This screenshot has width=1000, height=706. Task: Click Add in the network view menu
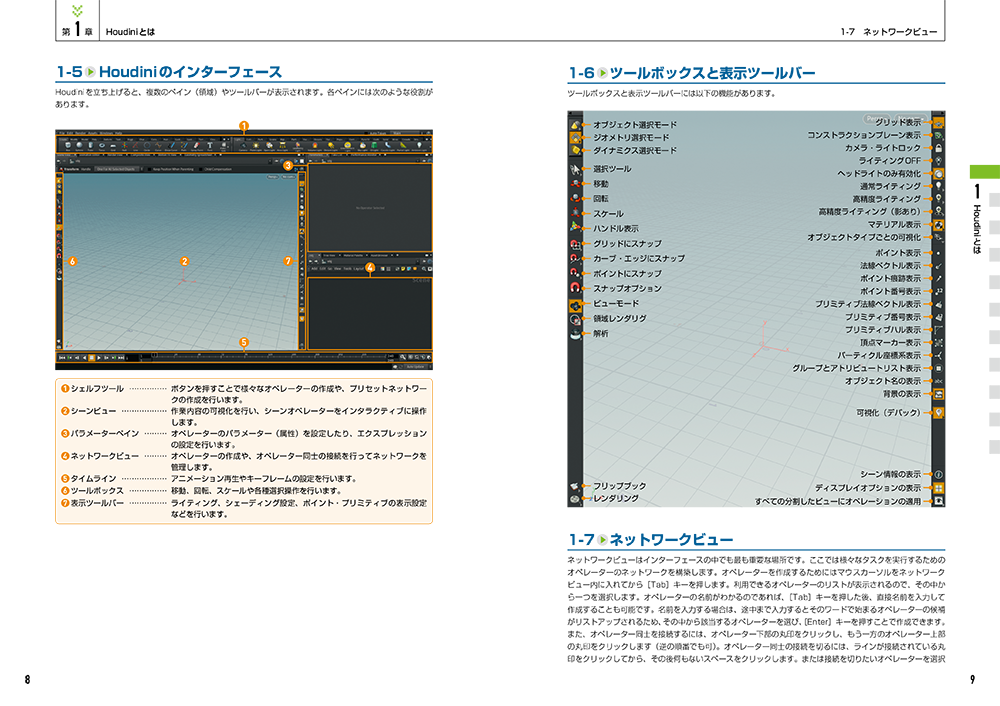click(x=313, y=268)
